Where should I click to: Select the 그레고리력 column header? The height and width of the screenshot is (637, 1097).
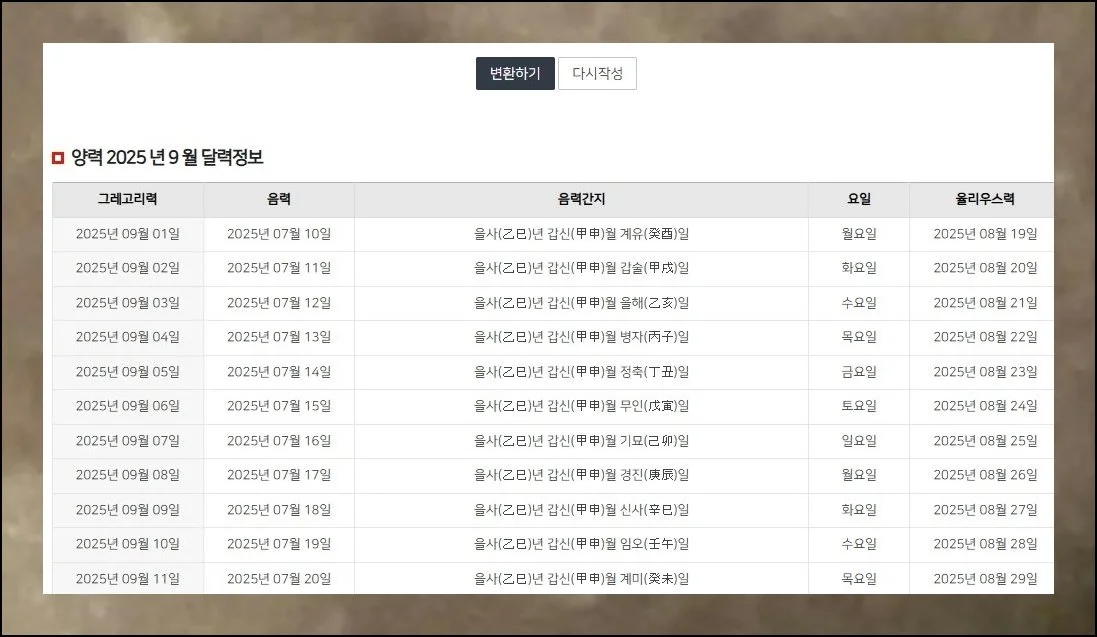(x=128, y=199)
